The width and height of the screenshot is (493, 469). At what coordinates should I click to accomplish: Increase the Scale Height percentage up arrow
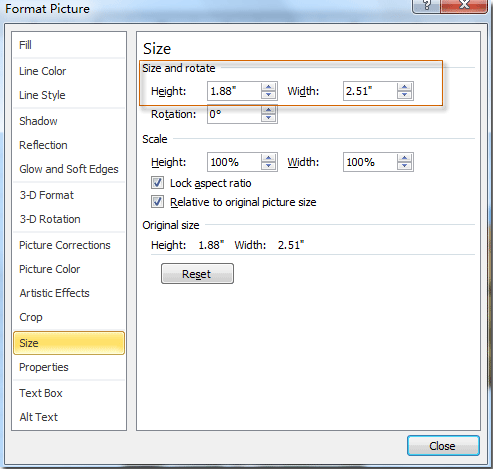(x=268, y=158)
